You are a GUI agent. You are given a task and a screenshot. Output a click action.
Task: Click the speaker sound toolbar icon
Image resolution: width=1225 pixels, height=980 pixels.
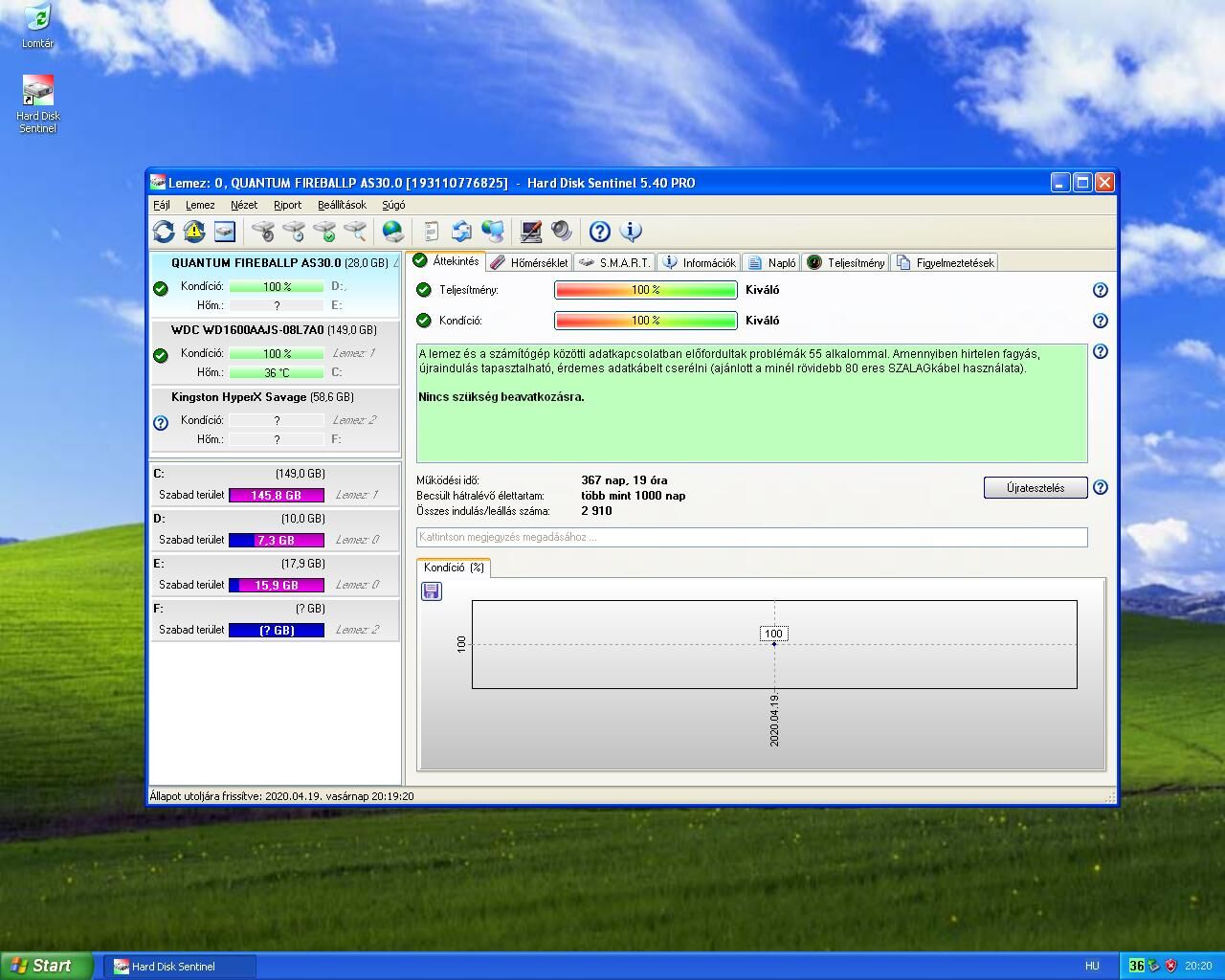click(x=562, y=232)
